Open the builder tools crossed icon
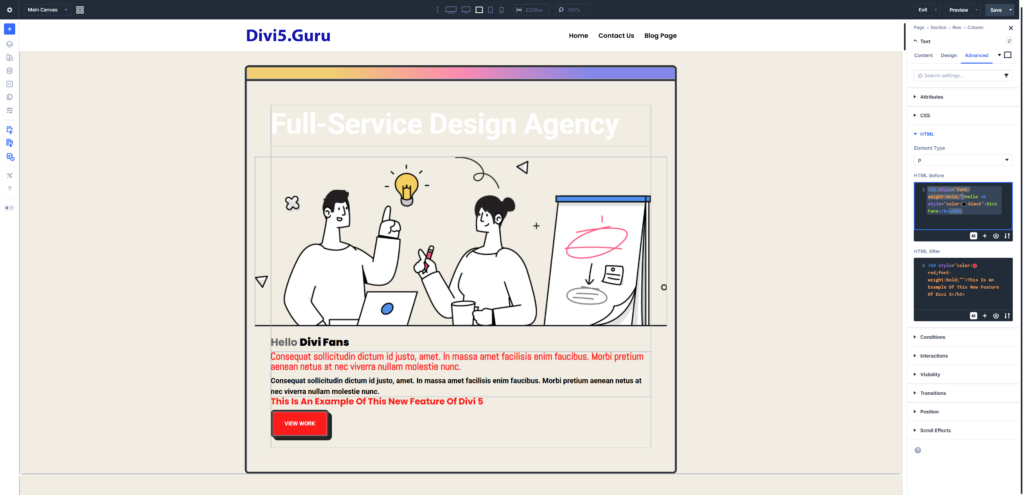 tap(9, 175)
